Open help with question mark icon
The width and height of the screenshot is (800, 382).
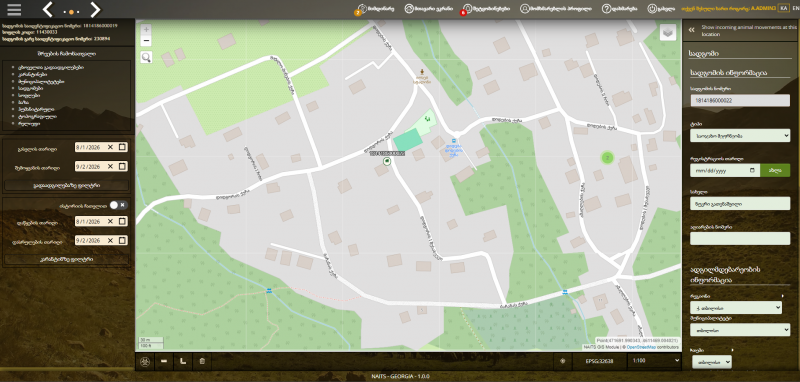pyautogui.click(x=619, y=9)
